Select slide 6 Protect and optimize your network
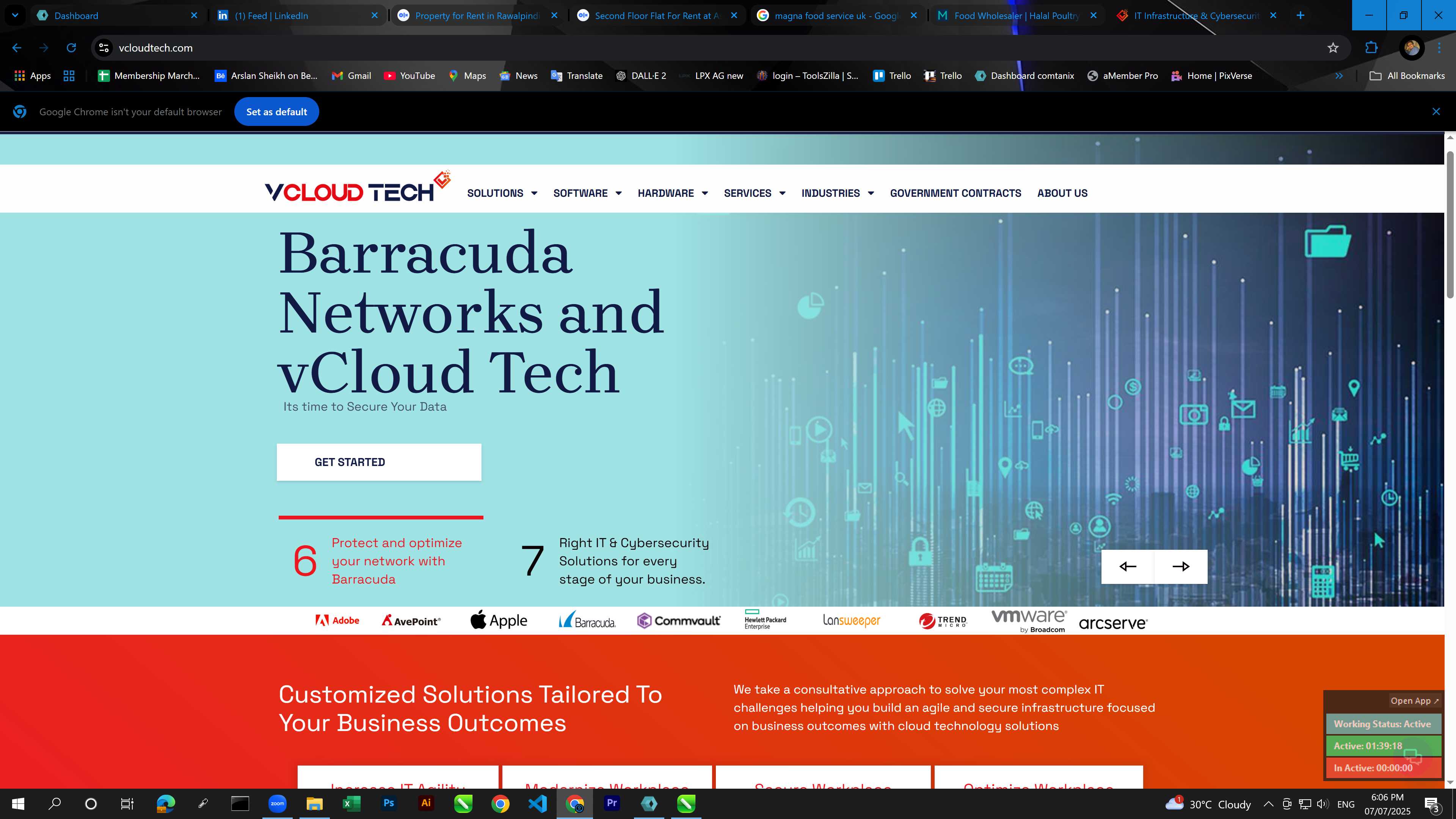Screen dimensions: 1456x819 [x=381, y=561]
